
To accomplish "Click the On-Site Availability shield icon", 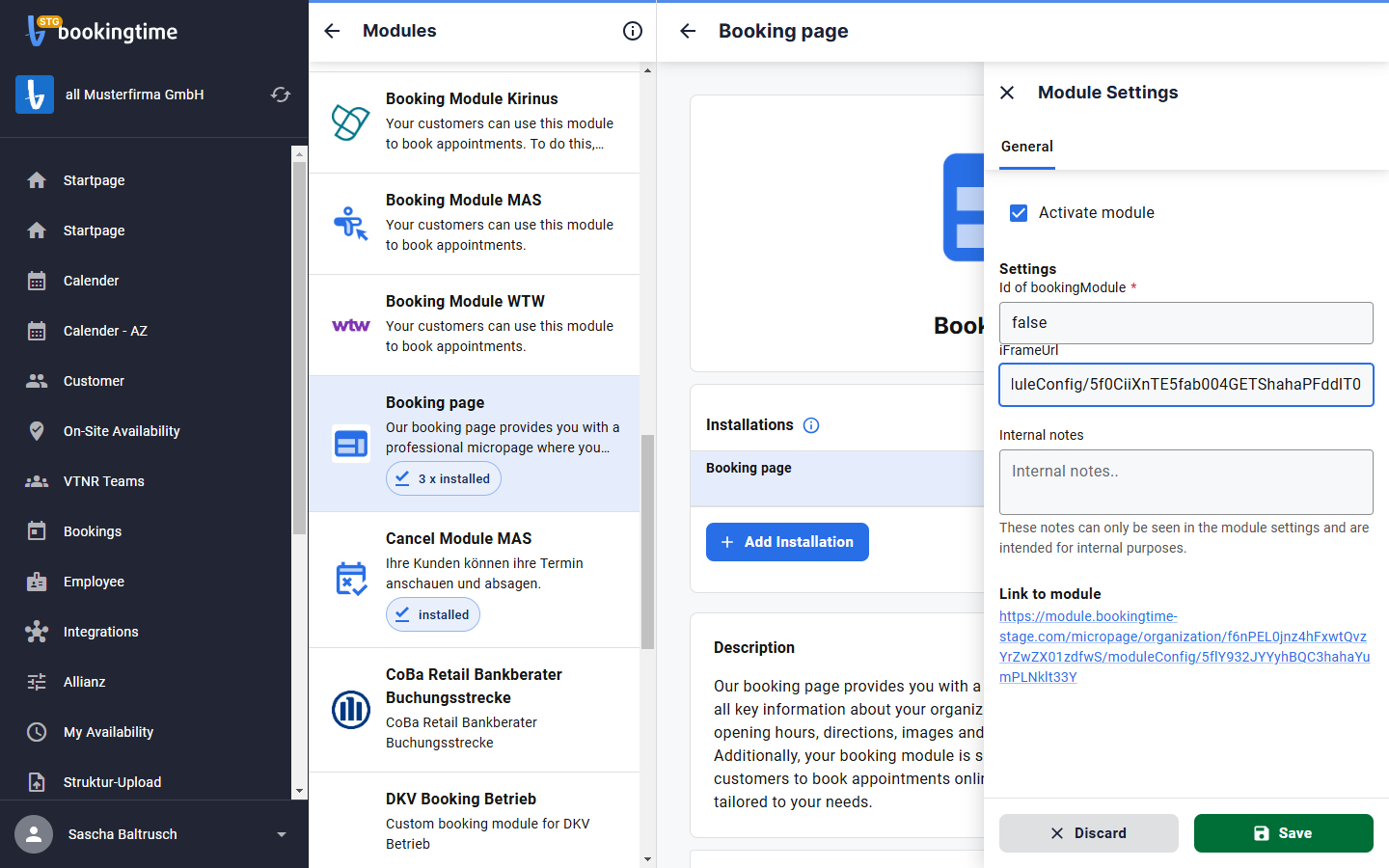I will 37,431.
